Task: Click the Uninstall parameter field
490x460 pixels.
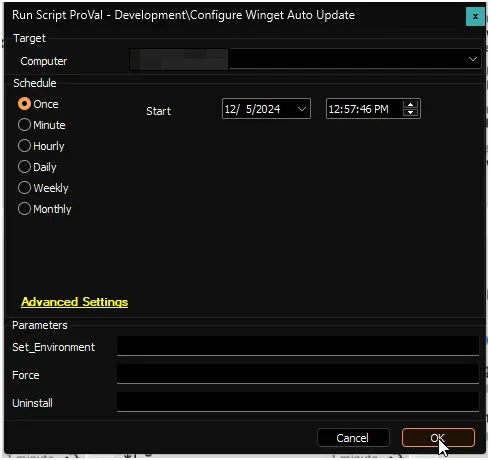Action: 298,402
